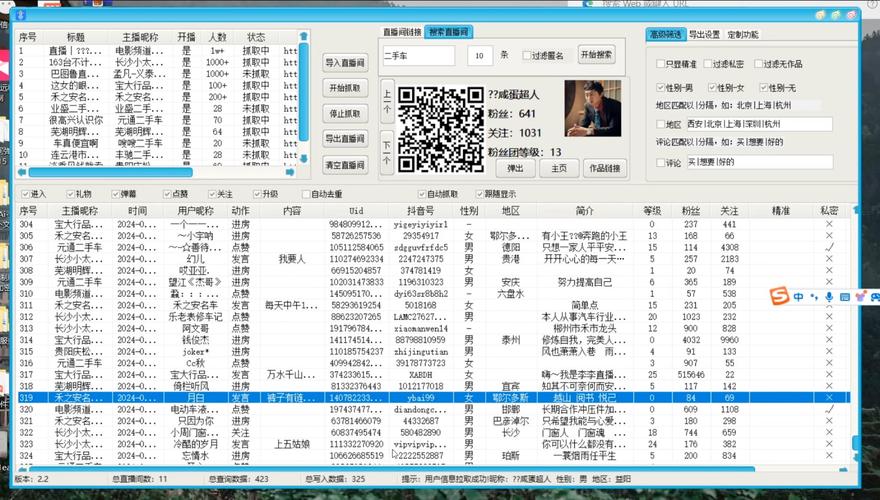This screenshot has width=880, height=500.
Task: Select highlighted row 319 user 月白
Action: point(432,397)
